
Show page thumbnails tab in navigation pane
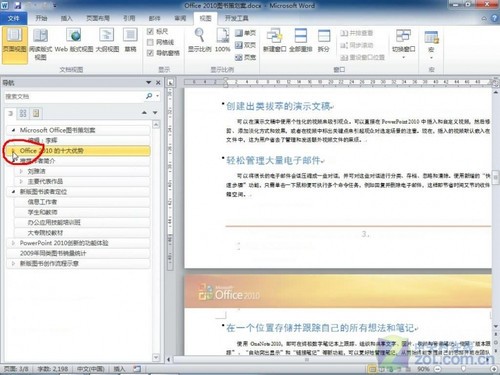point(23,113)
